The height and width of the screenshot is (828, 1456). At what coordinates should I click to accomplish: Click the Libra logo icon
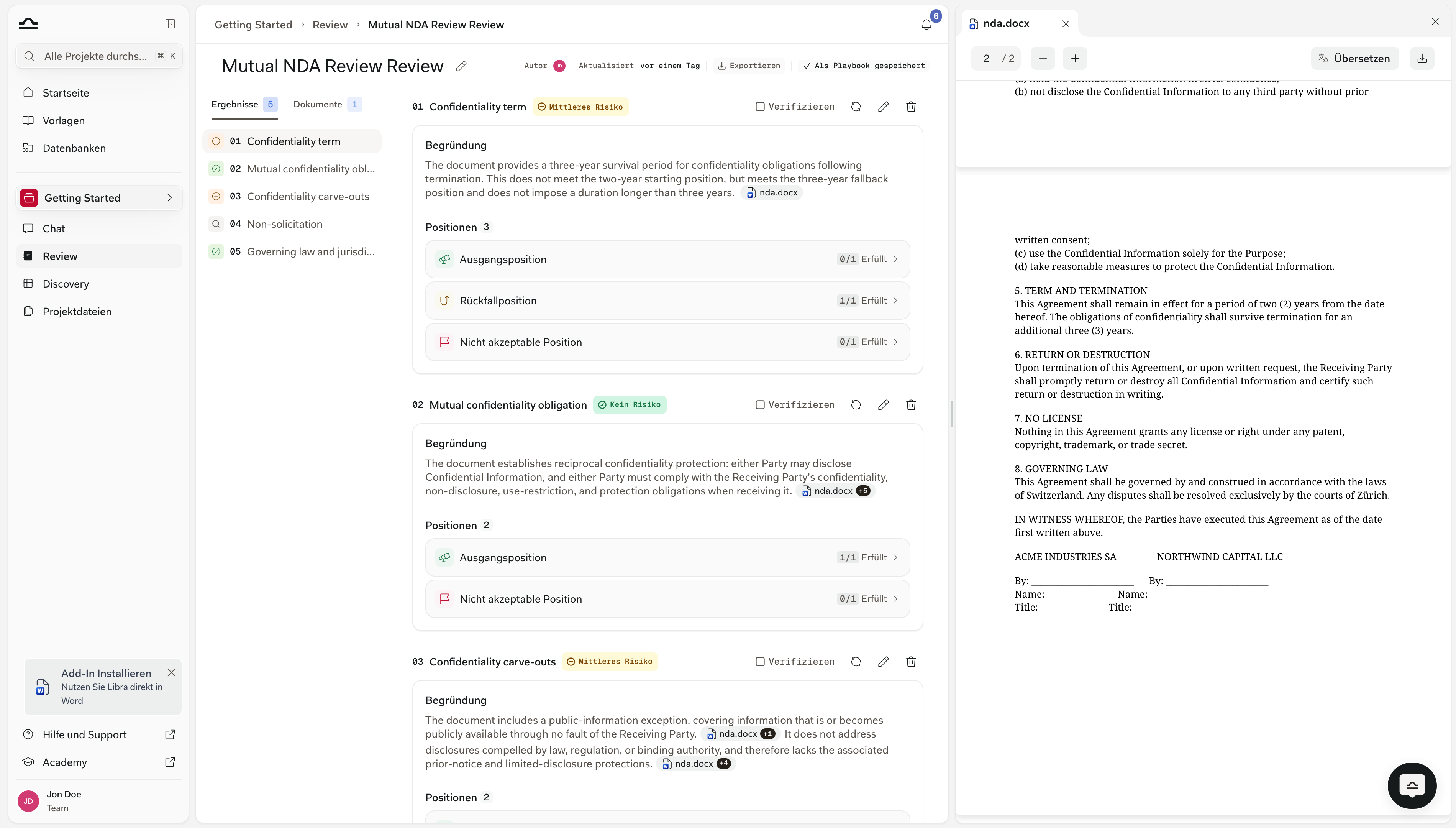coord(28,23)
